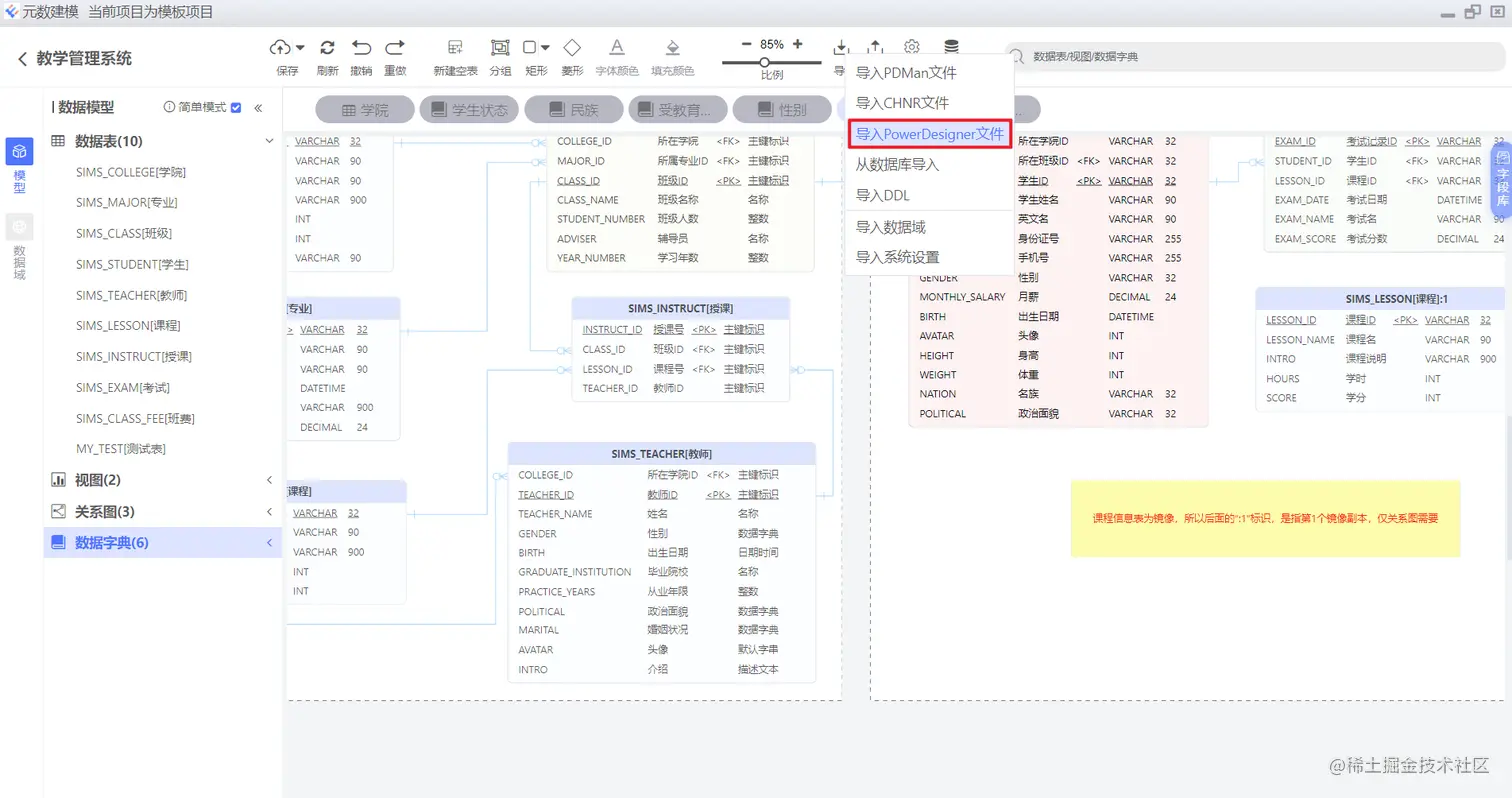Toggle the 简单模式 checkbox
The width and height of the screenshot is (1512, 798).
(236, 108)
